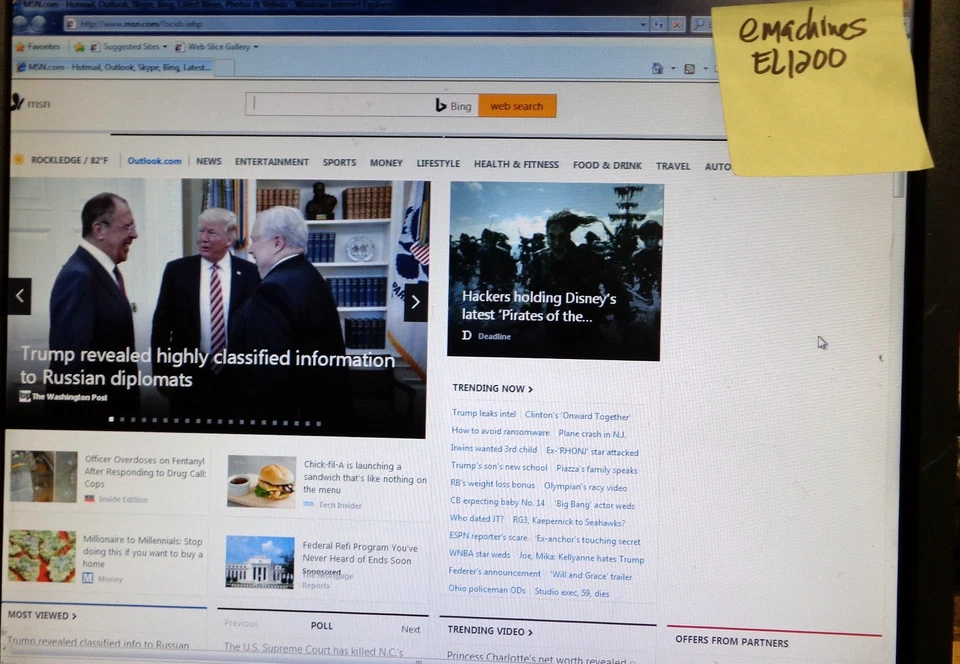
Task: Click the msn logo
Action: click(x=31, y=103)
